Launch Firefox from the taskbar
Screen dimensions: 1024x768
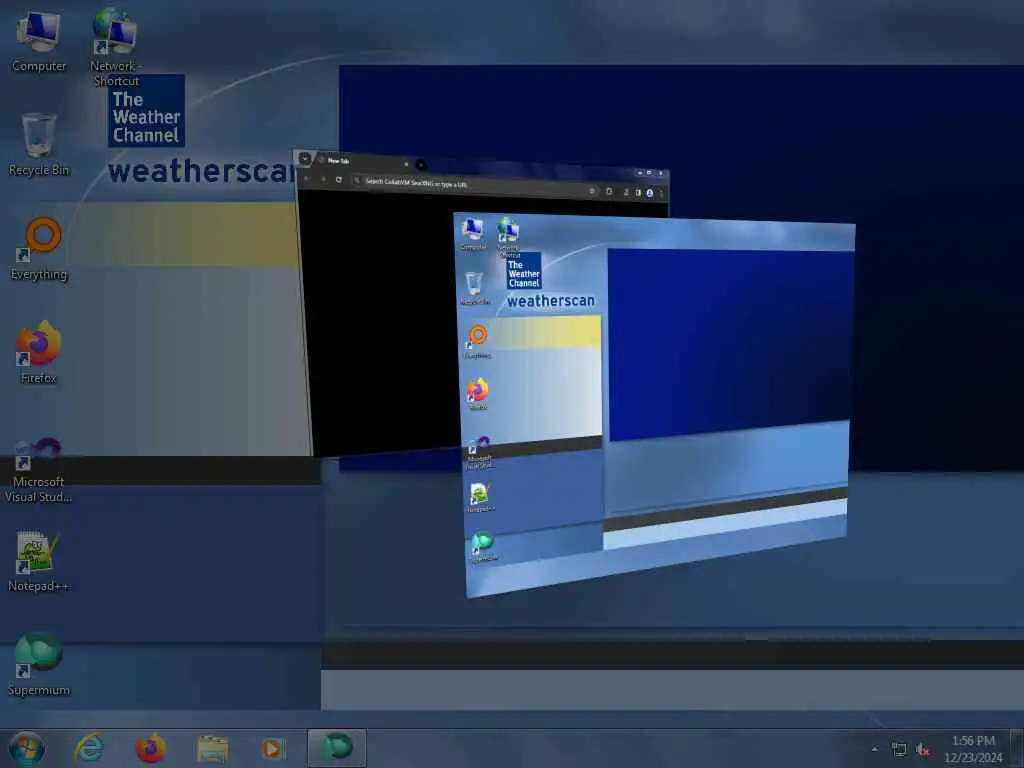coord(150,748)
